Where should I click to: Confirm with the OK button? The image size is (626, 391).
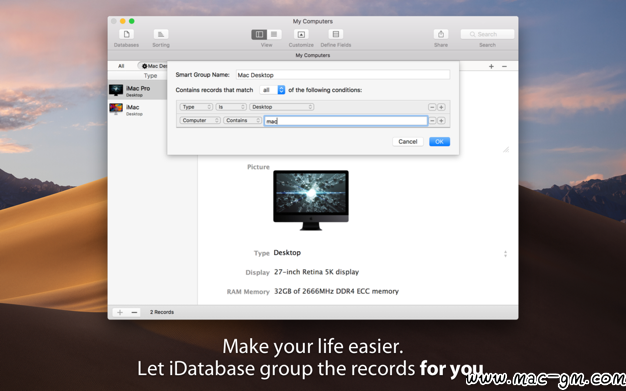pyautogui.click(x=439, y=142)
